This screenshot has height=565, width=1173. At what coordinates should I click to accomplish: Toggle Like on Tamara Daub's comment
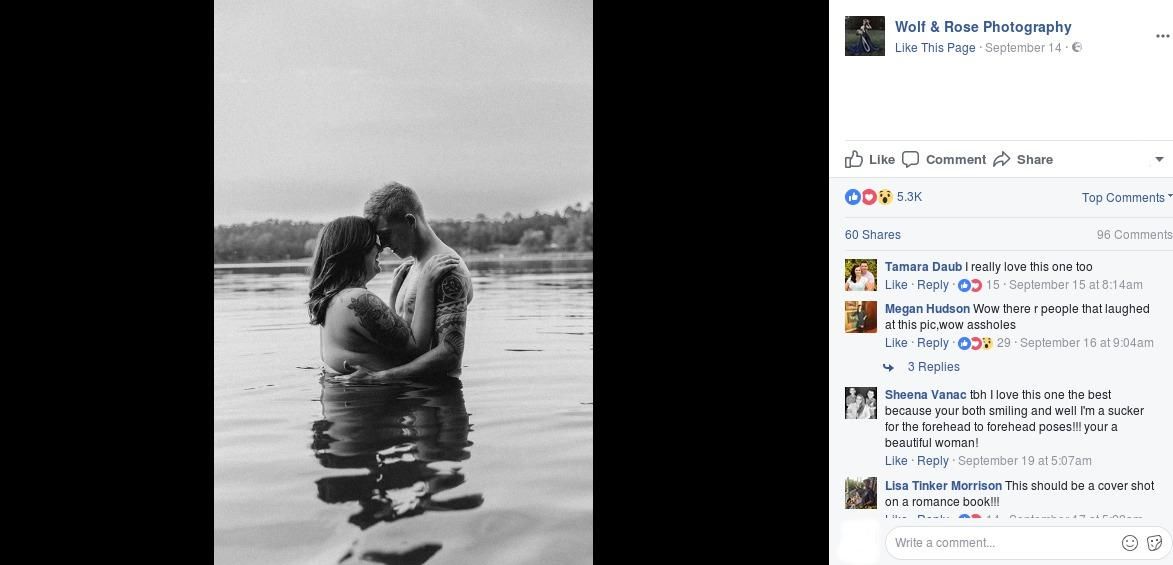pyautogui.click(x=895, y=285)
